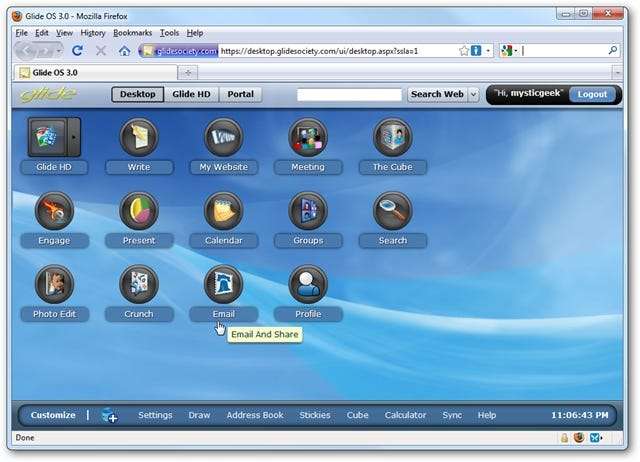Viewport: 640px width, 462px height.
Task: Click the Google search engine icon
Action: tap(507, 51)
